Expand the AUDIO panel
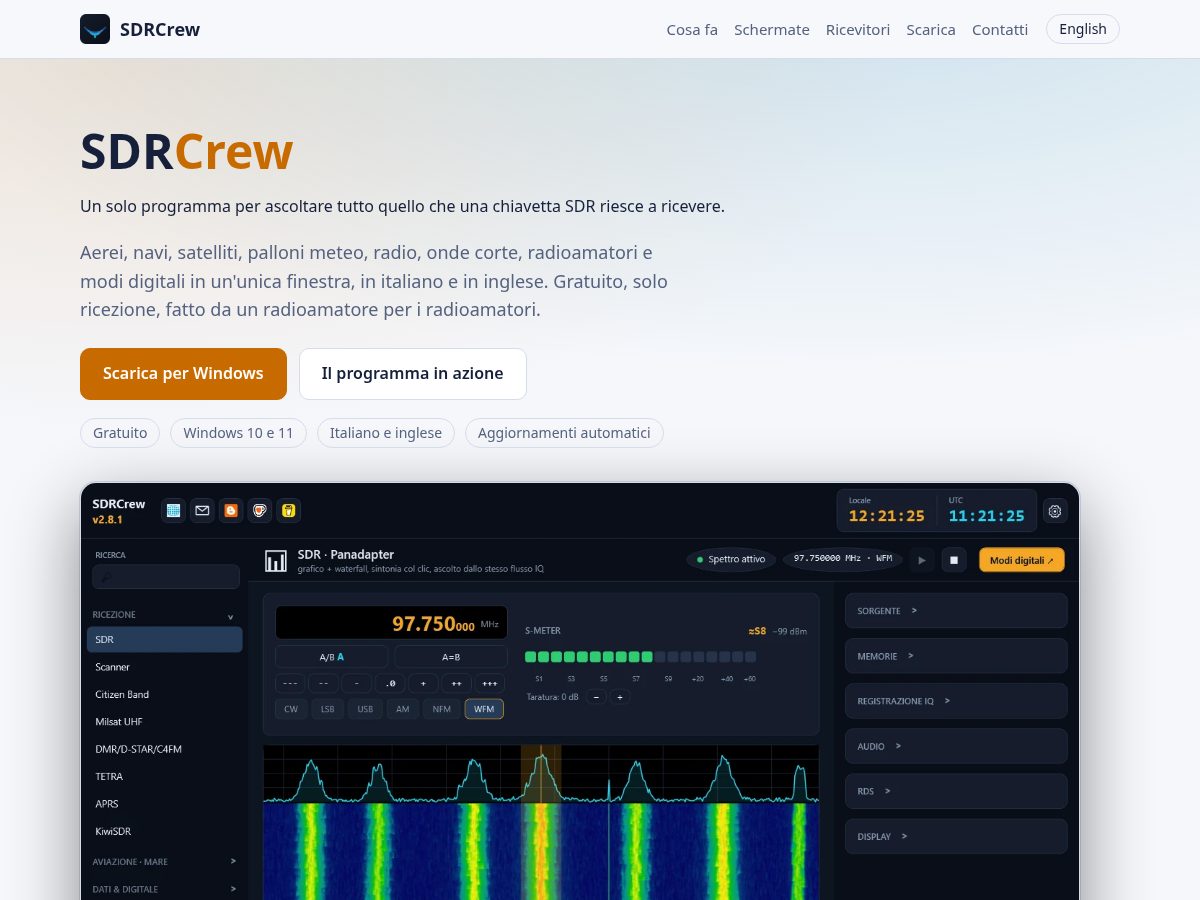The width and height of the screenshot is (1200, 900). tap(956, 746)
